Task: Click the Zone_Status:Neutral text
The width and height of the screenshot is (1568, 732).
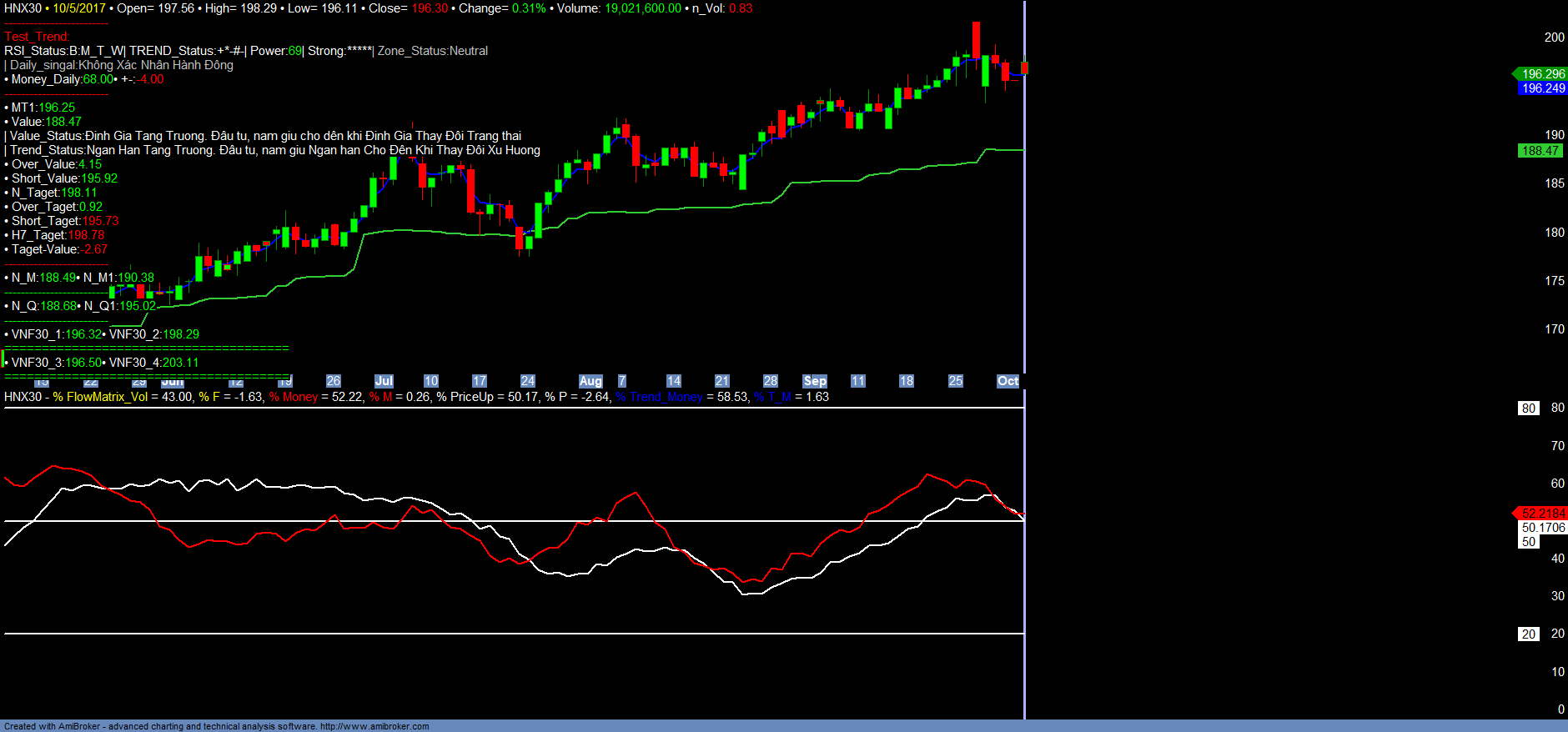Action: click(433, 51)
